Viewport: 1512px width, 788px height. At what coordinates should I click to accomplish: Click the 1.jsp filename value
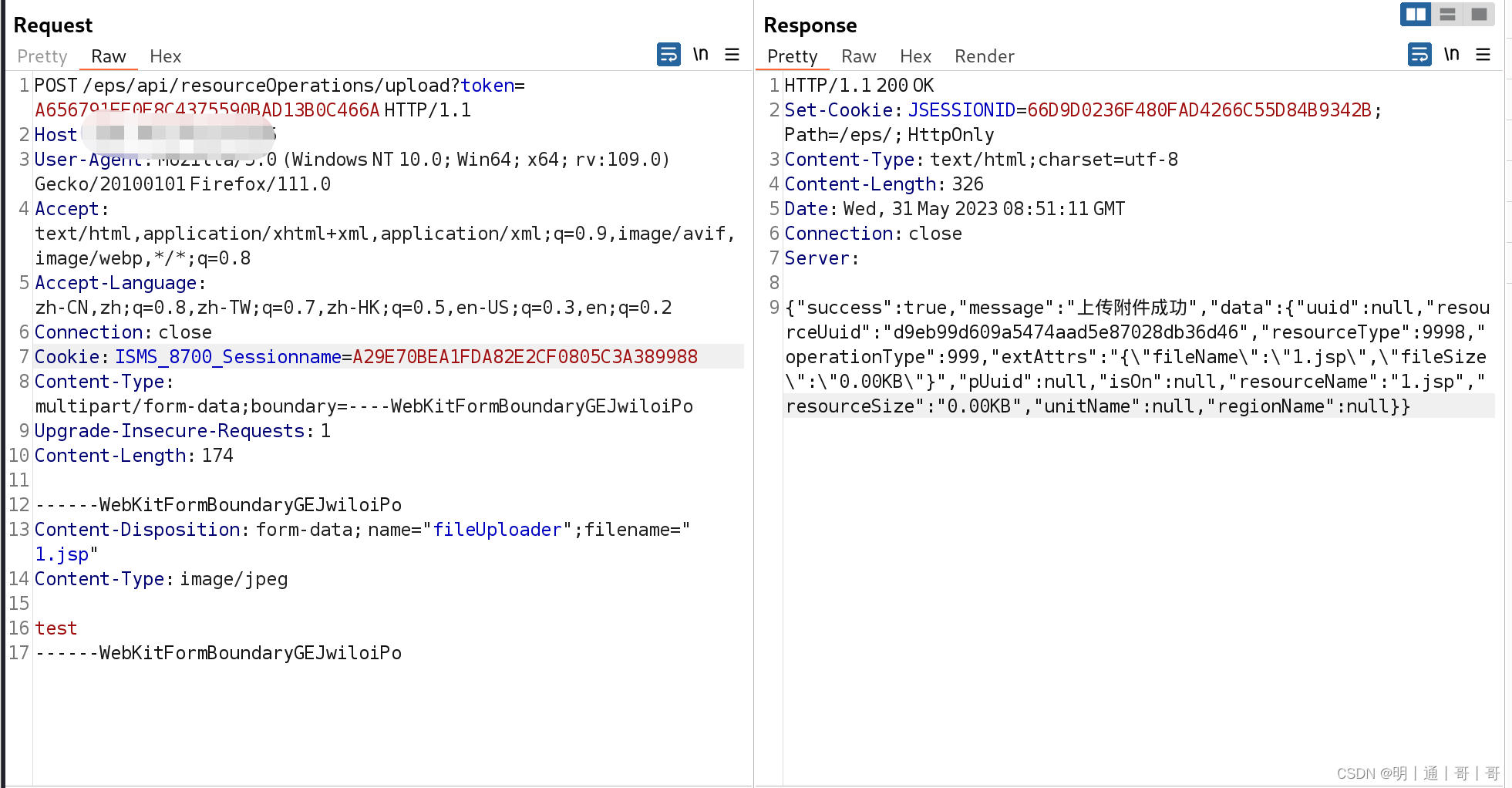pos(62,554)
